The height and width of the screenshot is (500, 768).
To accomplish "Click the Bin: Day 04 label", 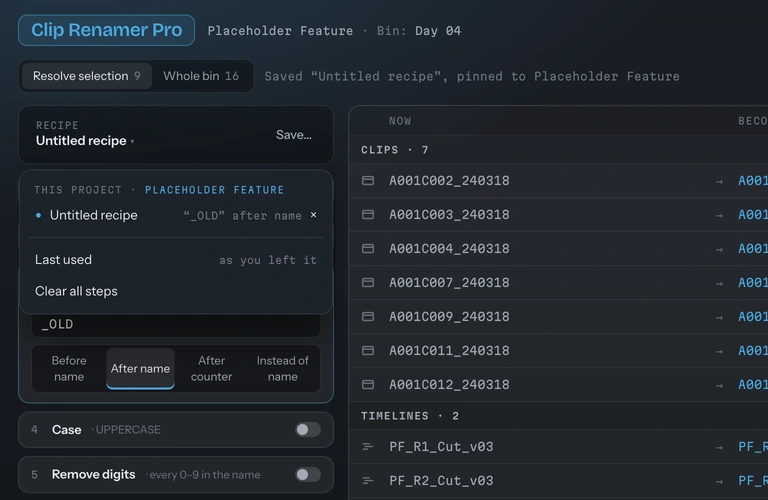I will coord(419,31).
